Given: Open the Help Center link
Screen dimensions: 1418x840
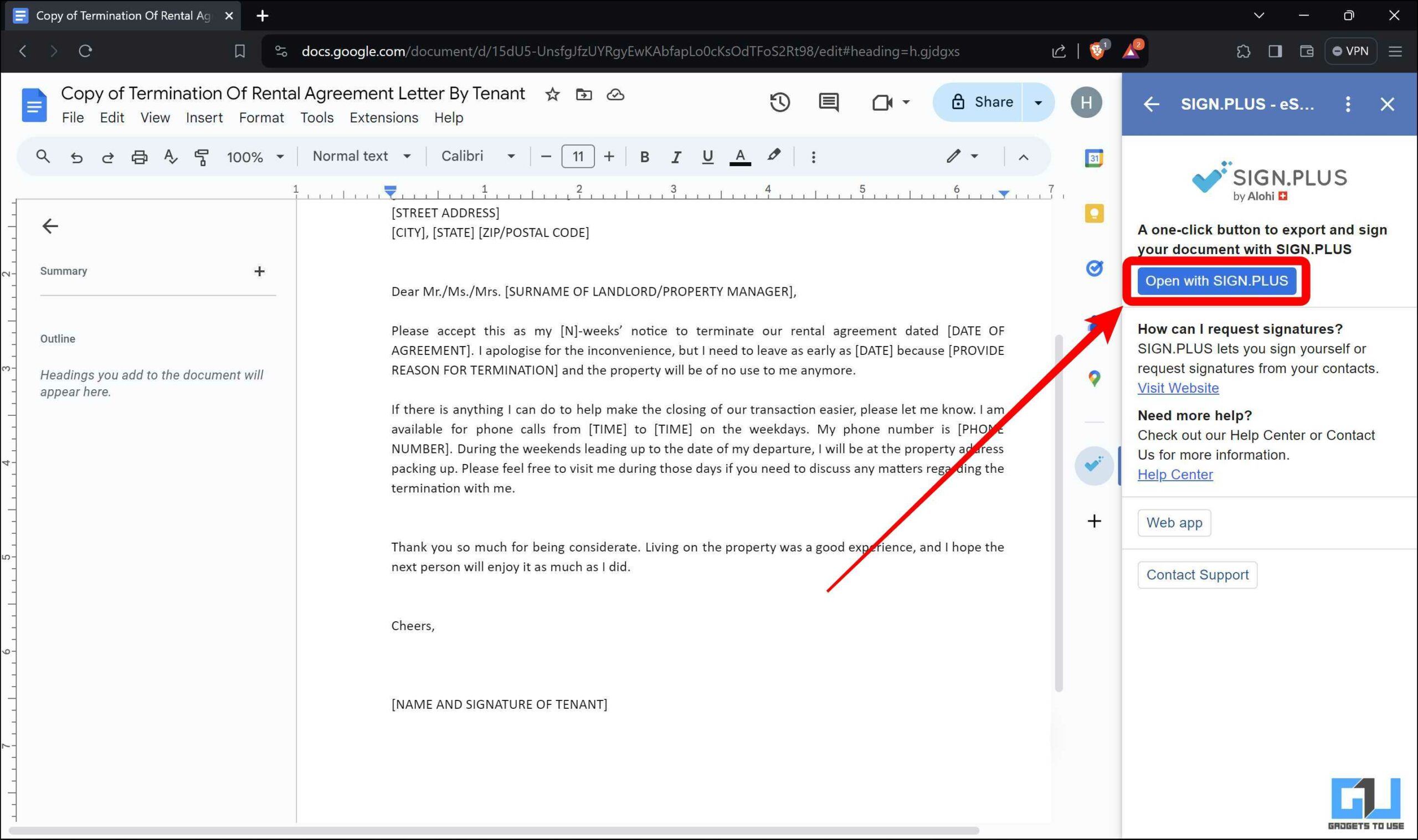Looking at the screenshot, I should coord(1175,475).
